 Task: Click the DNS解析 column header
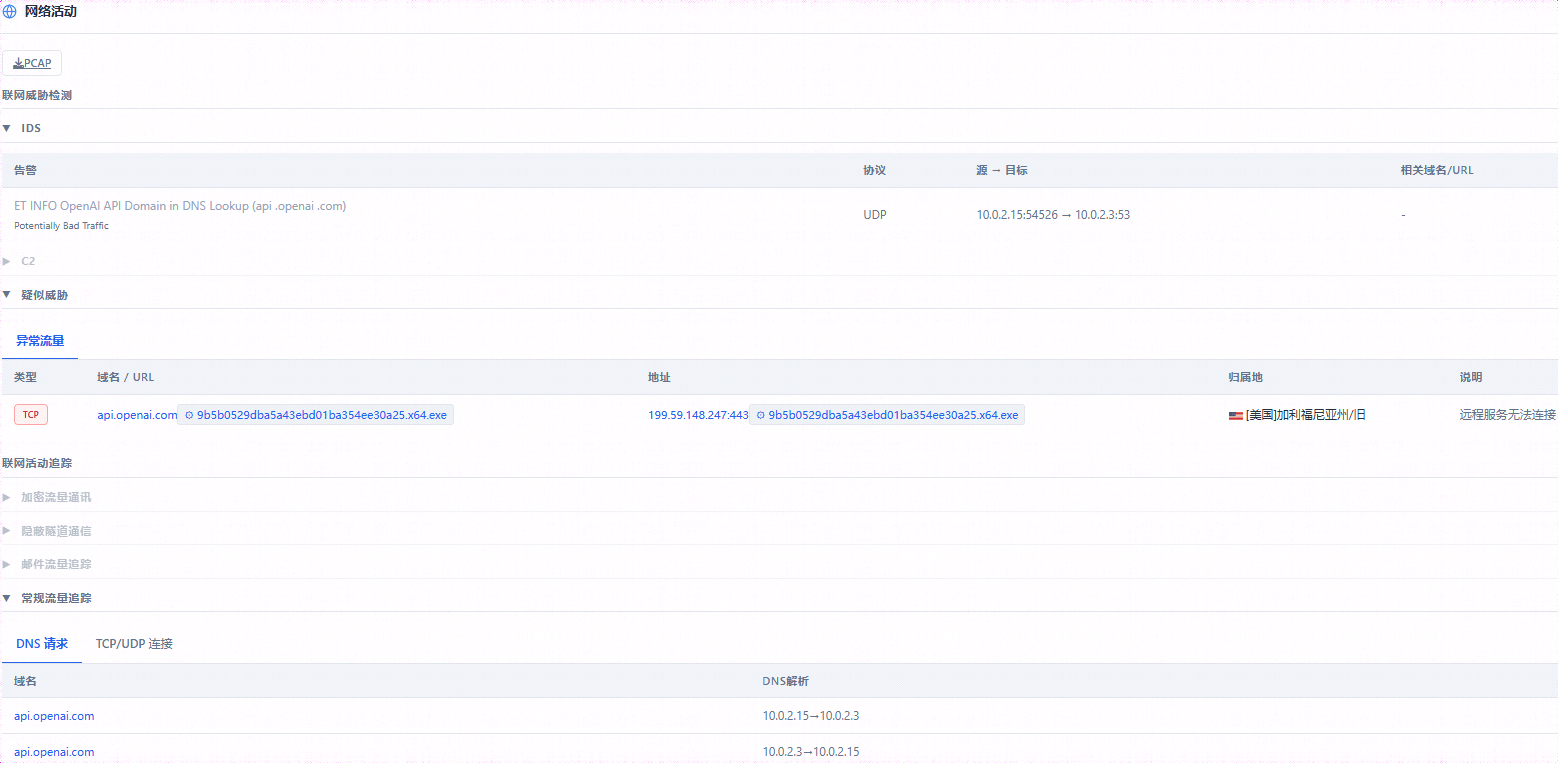tap(785, 681)
